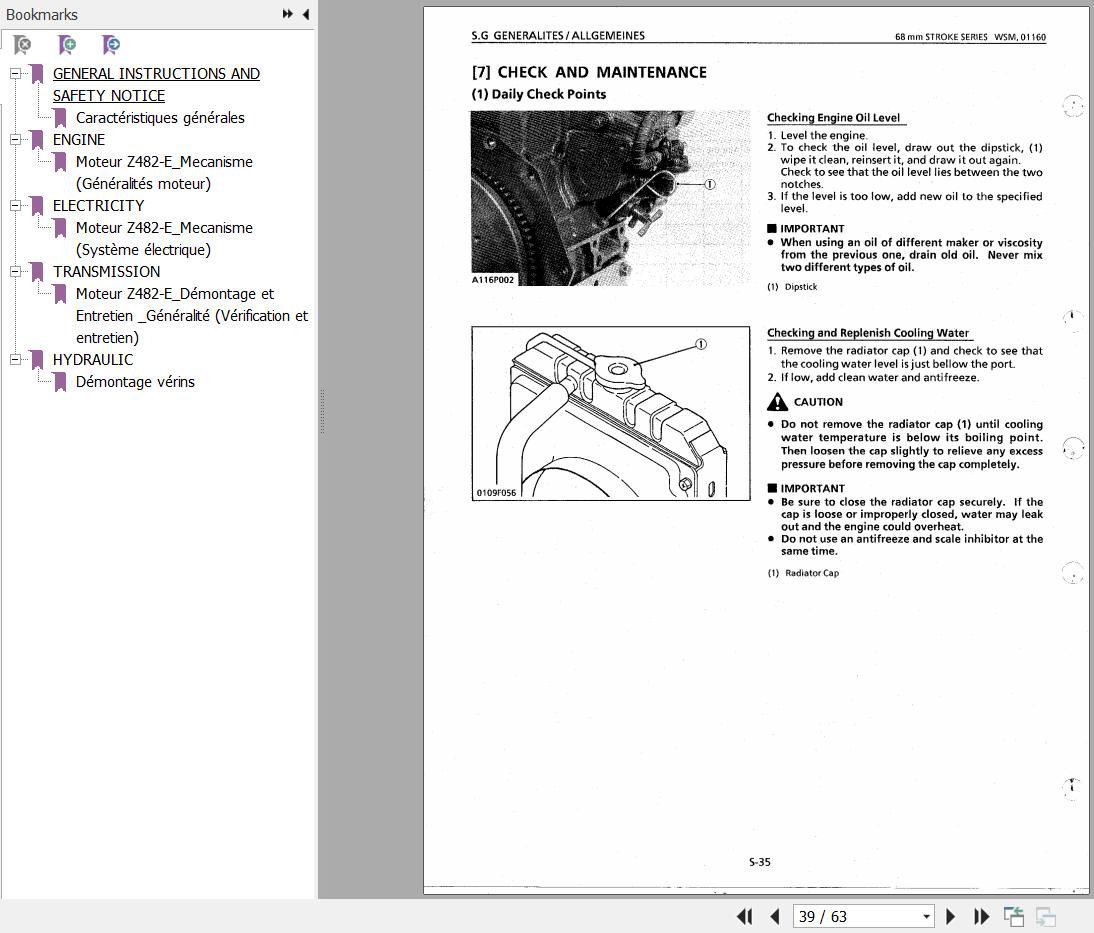Go to previous page arrow
Screen dimensions: 1094x933
774,916
